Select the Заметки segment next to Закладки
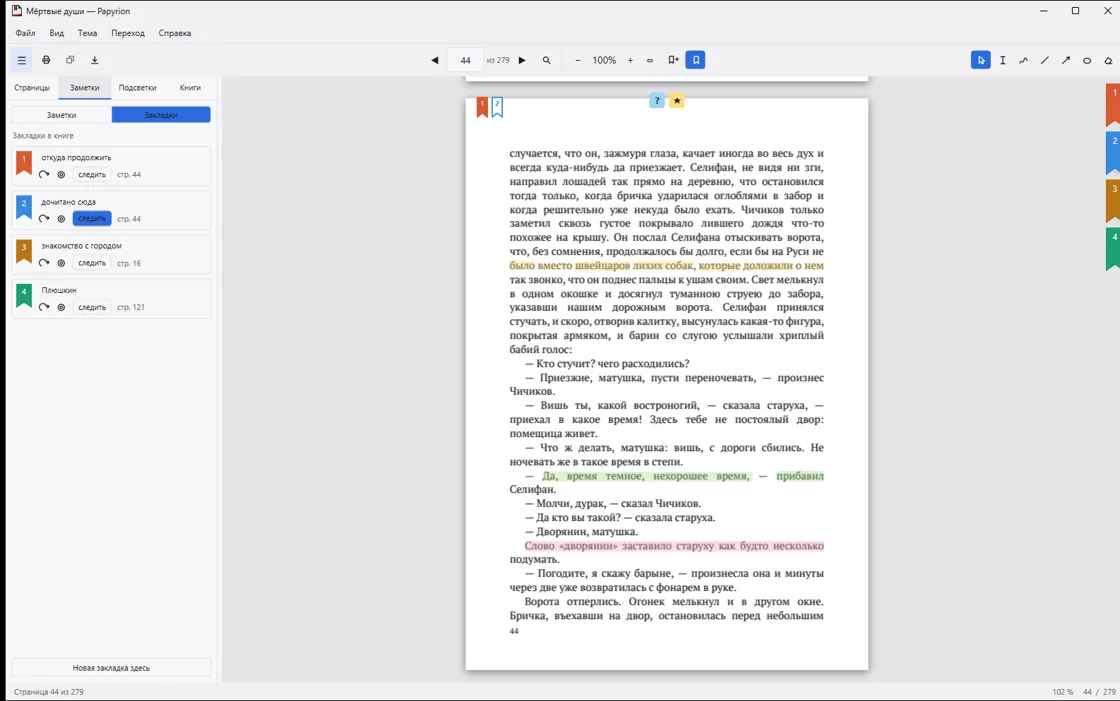The width and height of the screenshot is (1120, 701). pos(61,115)
